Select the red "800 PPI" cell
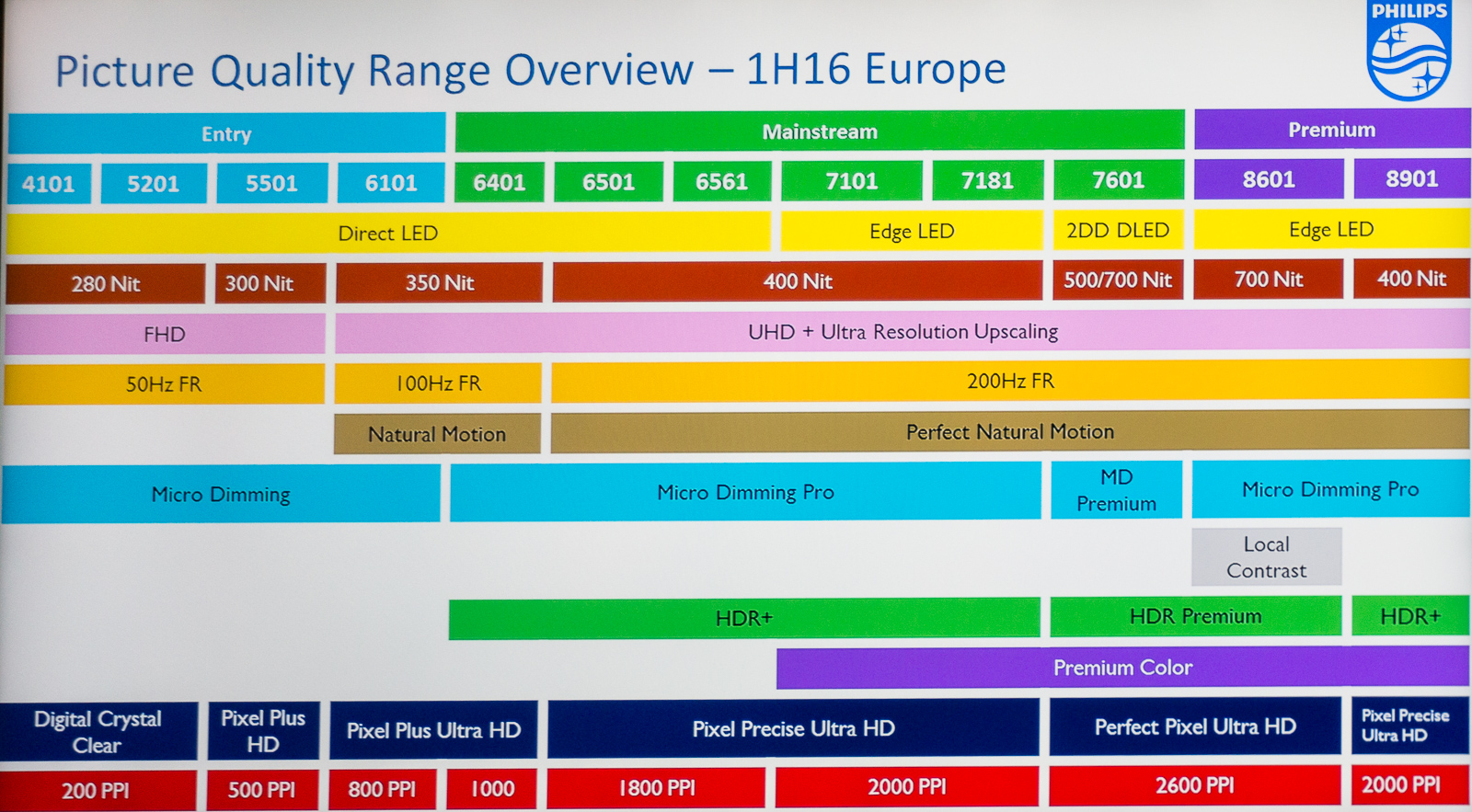Screen dimensions: 1472x812 click(x=382, y=789)
